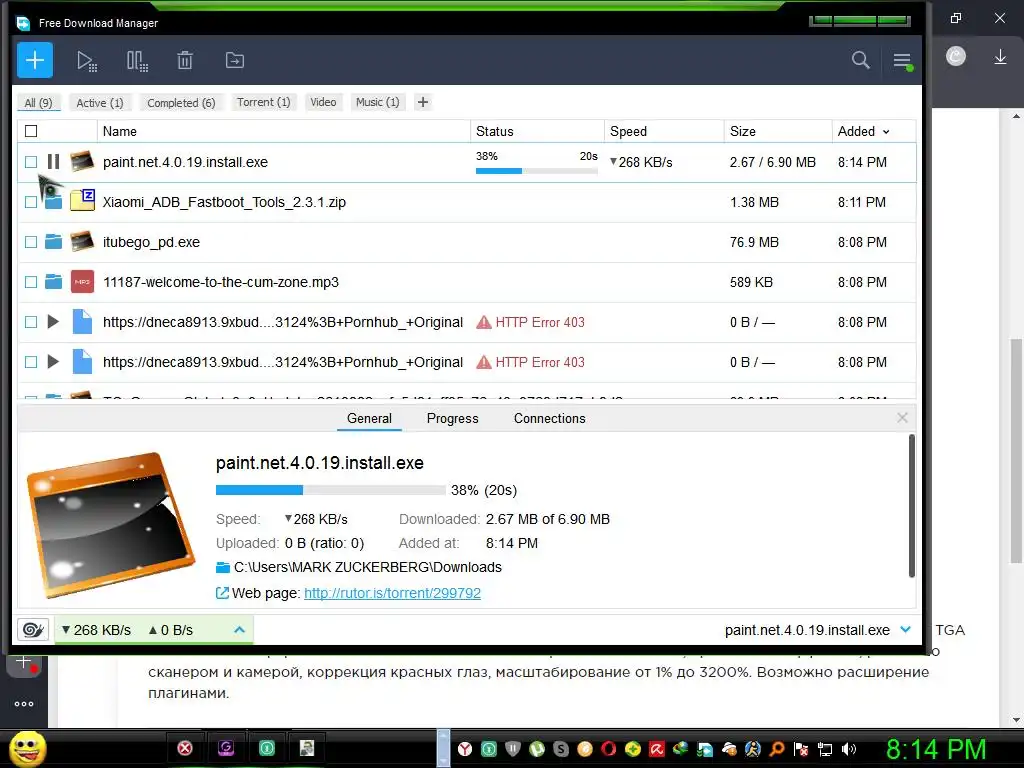This screenshot has width=1024, height=768.
Task: Open the paint.net.4.0.19.install.exe dropdown at bottom right
Action: pyautogui.click(x=905, y=630)
